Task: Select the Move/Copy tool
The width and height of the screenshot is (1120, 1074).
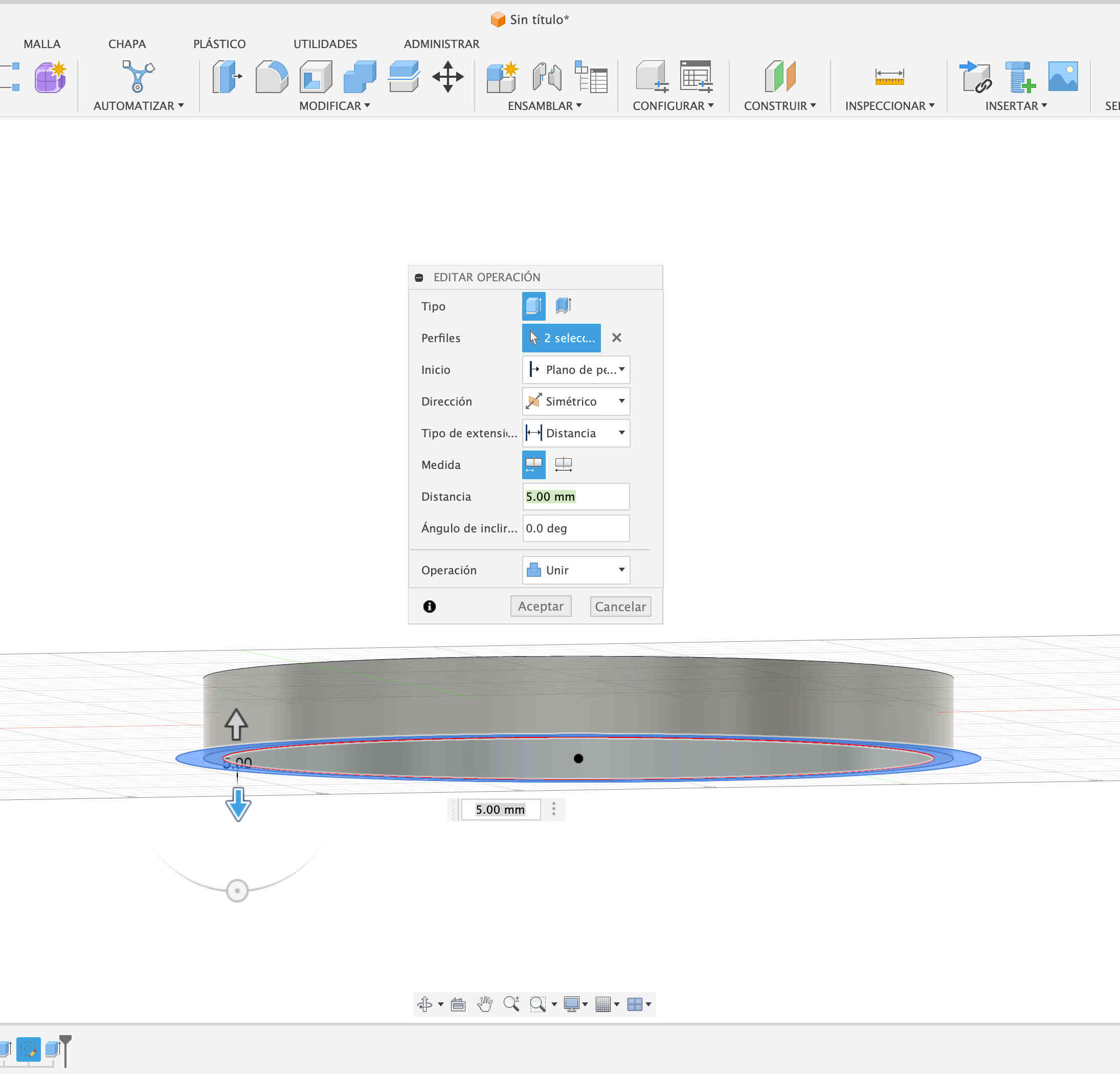Action: click(x=448, y=77)
